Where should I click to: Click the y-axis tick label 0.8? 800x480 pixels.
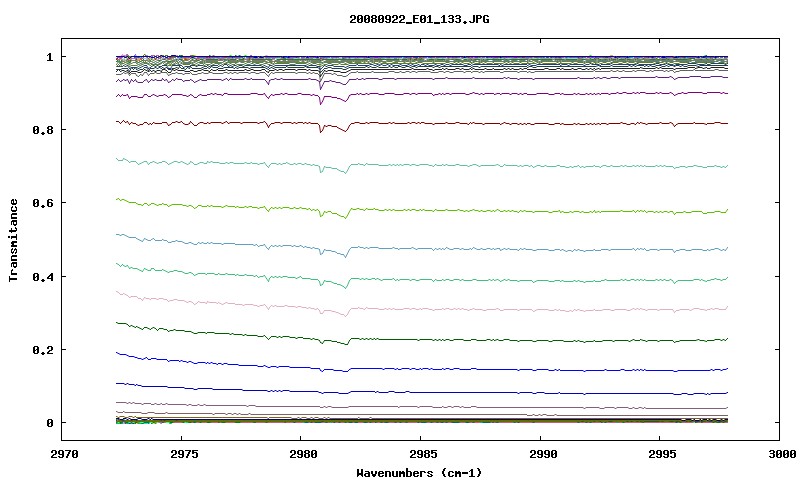43,130
